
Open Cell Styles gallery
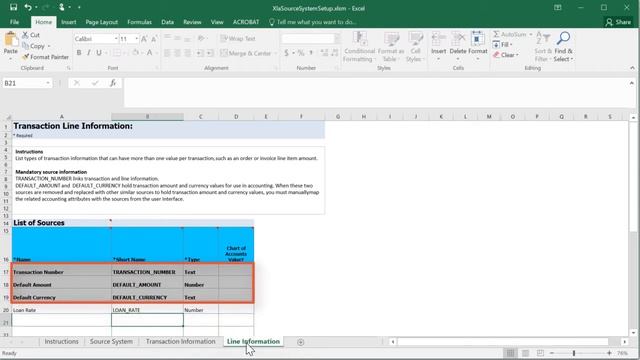pyautogui.click(x=415, y=47)
